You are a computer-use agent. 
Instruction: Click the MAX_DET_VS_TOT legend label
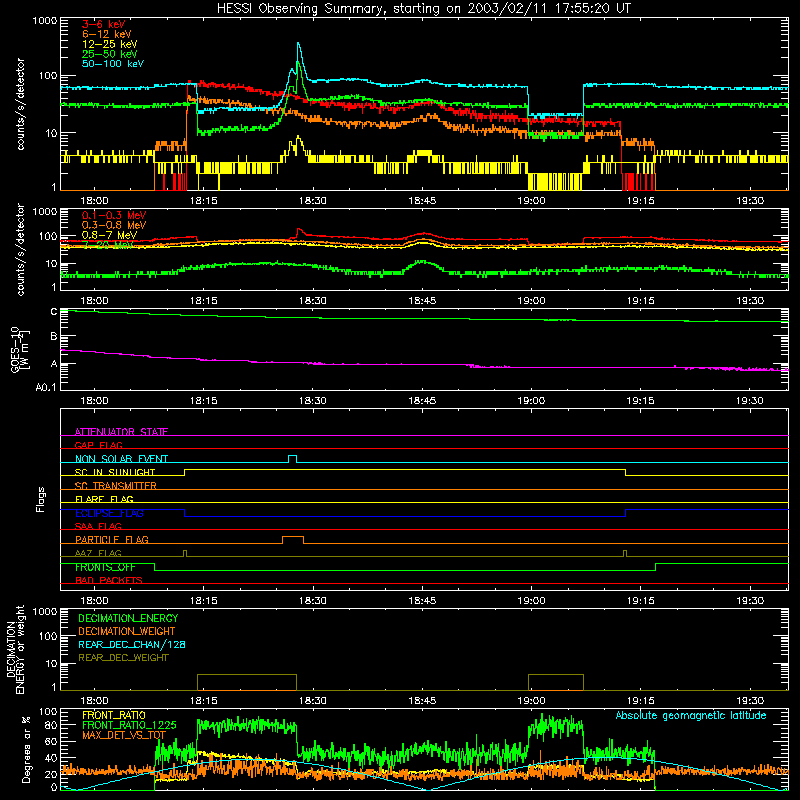(124, 735)
